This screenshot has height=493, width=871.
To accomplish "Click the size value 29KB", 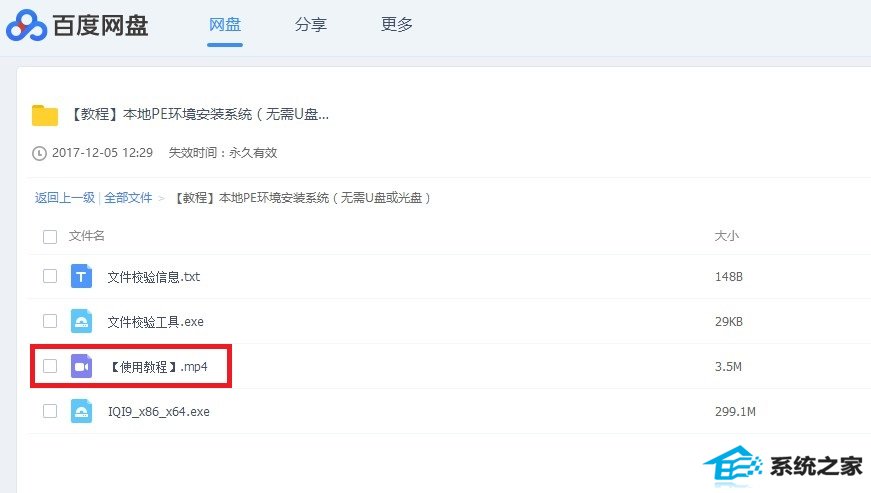I will pos(729,321).
